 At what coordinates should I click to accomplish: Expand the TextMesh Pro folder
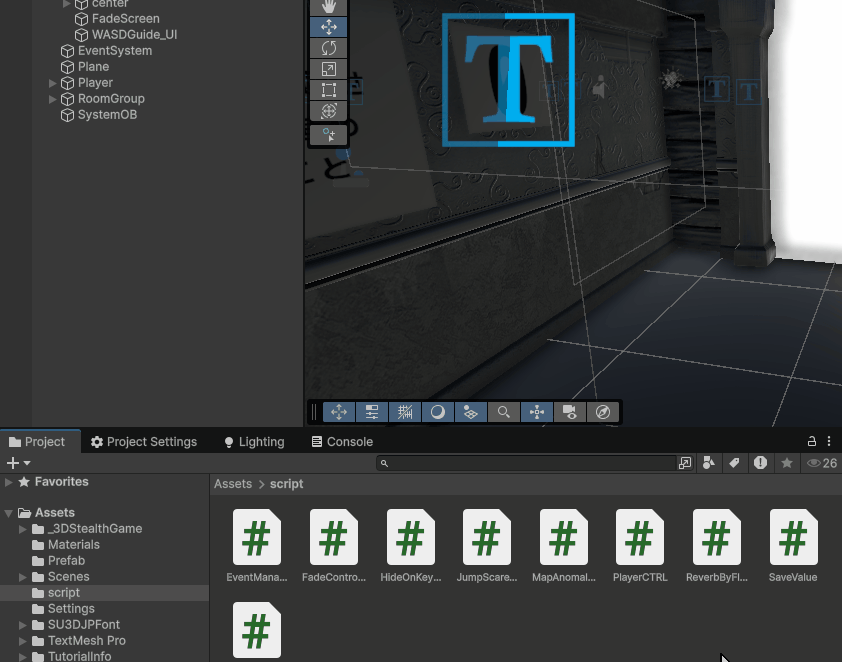point(23,641)
